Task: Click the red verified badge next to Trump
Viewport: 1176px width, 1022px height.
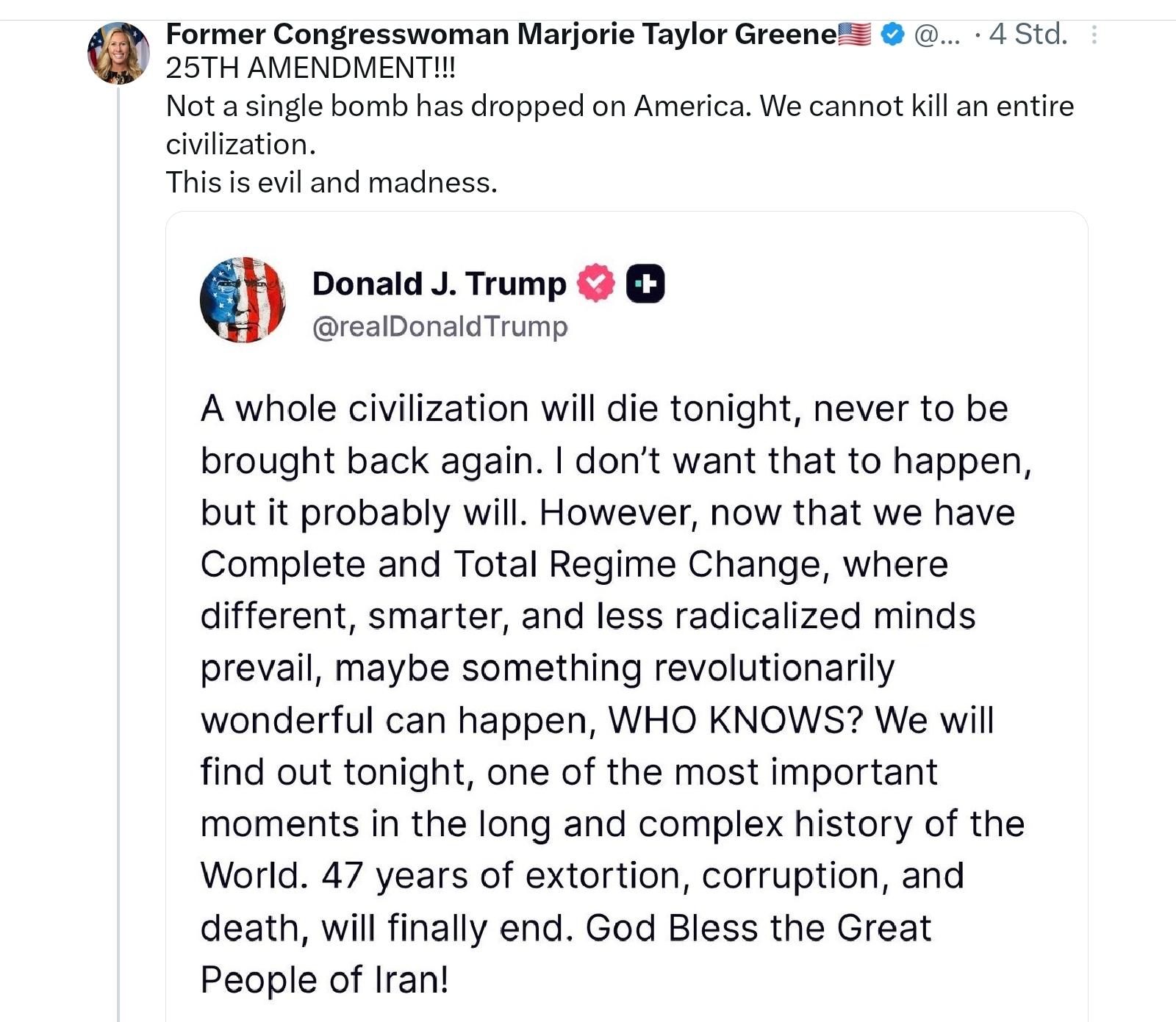Action: (x=595, y=284)
